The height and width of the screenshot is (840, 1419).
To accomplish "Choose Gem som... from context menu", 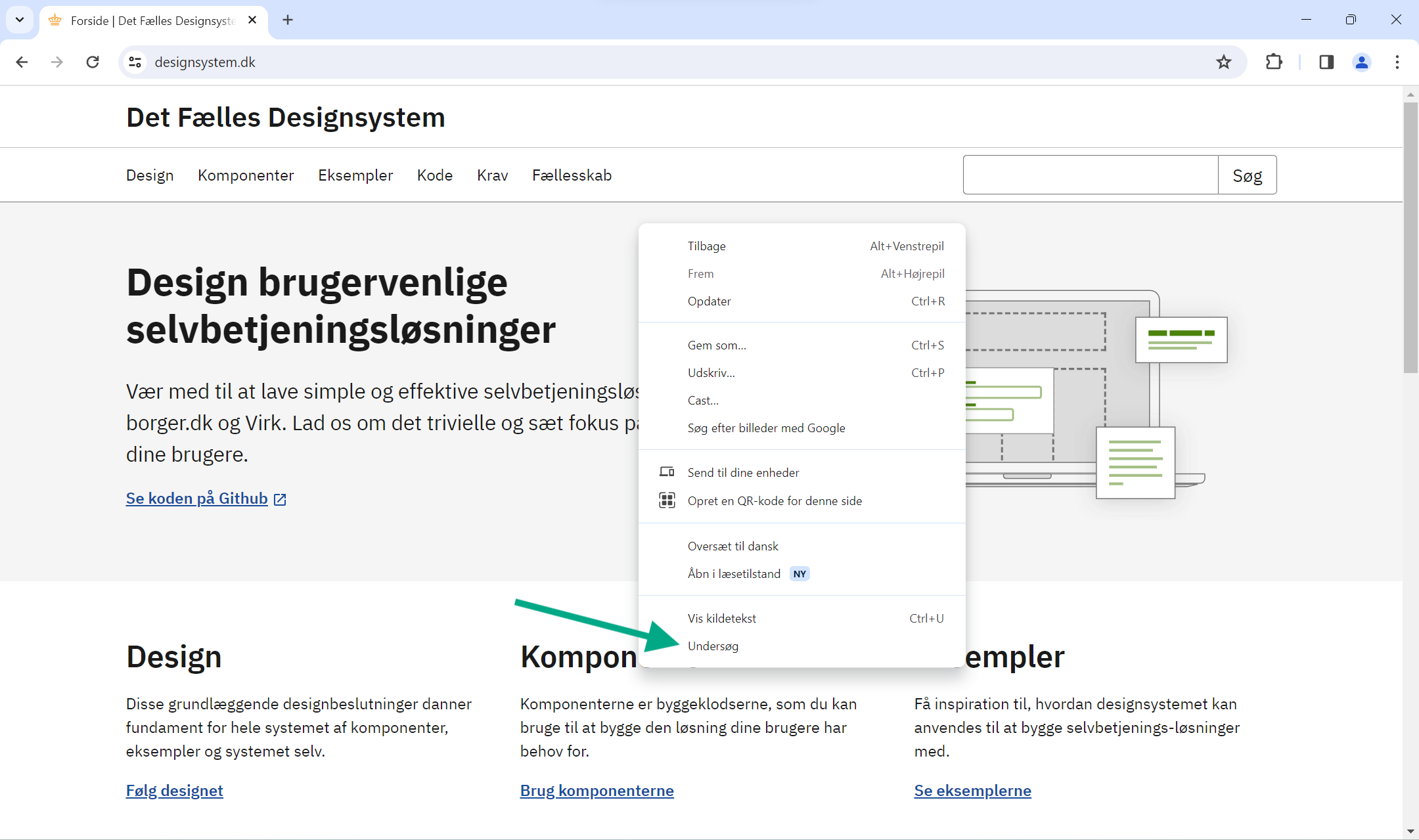I will (801, 345).
